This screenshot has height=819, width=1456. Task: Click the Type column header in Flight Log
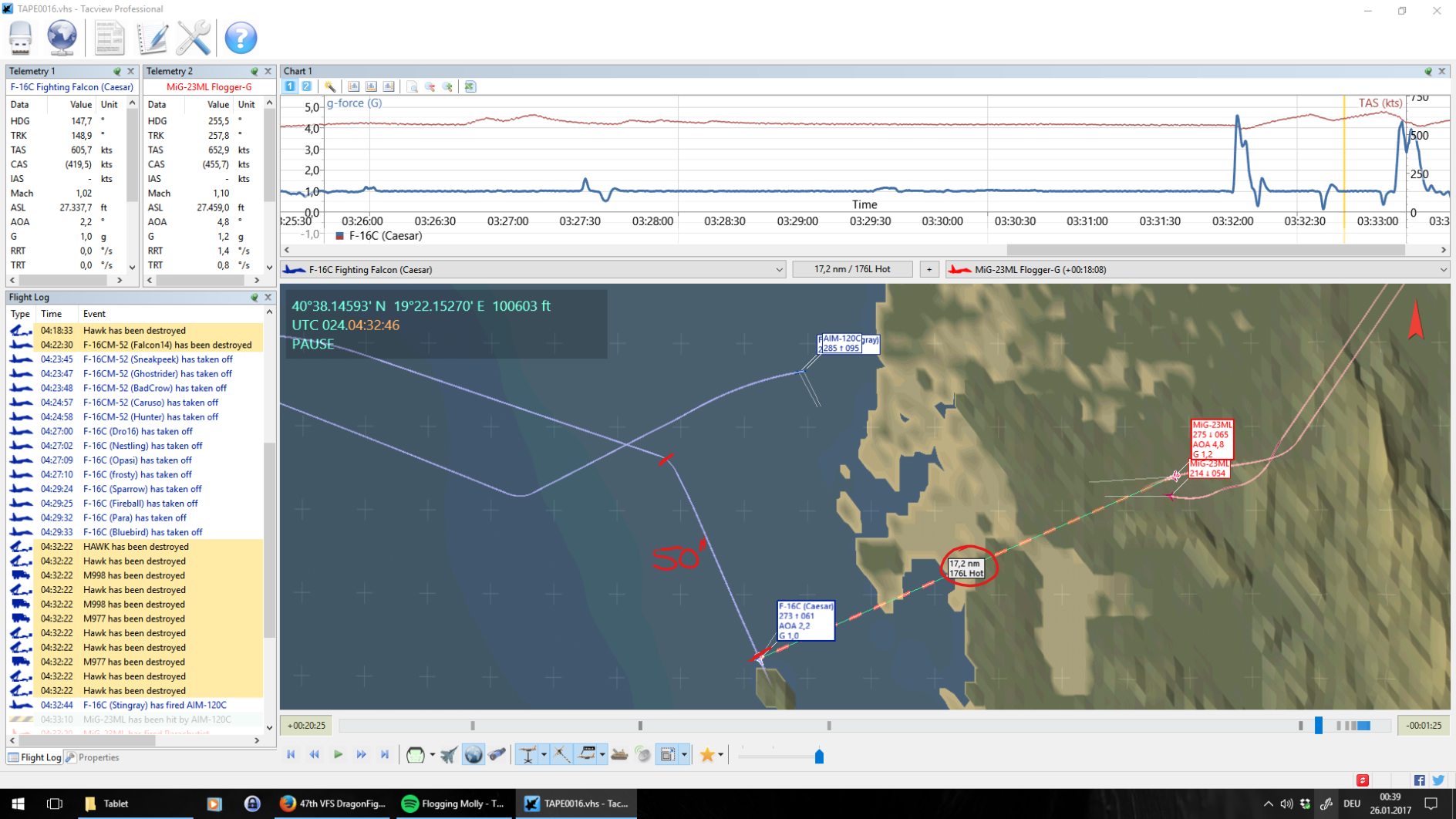point(20,314)
